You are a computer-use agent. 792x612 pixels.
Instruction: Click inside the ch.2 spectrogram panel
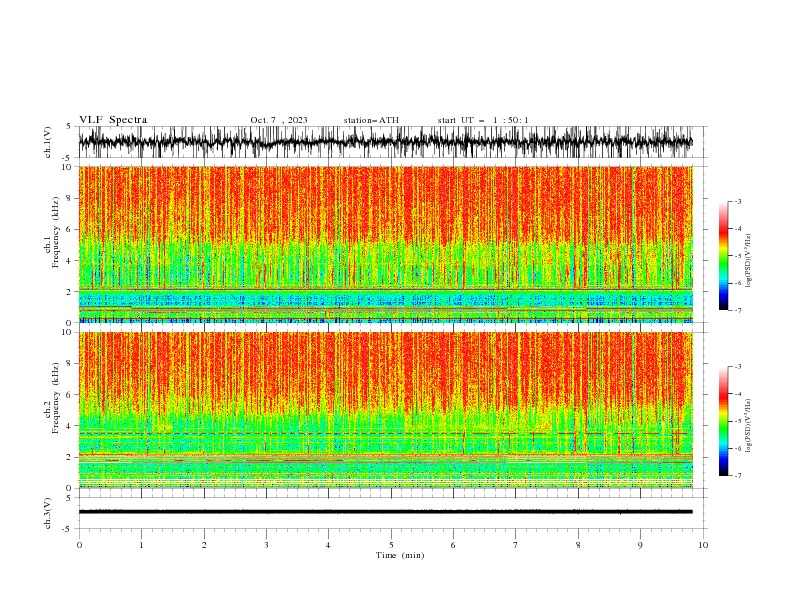[x=385, y=410]
